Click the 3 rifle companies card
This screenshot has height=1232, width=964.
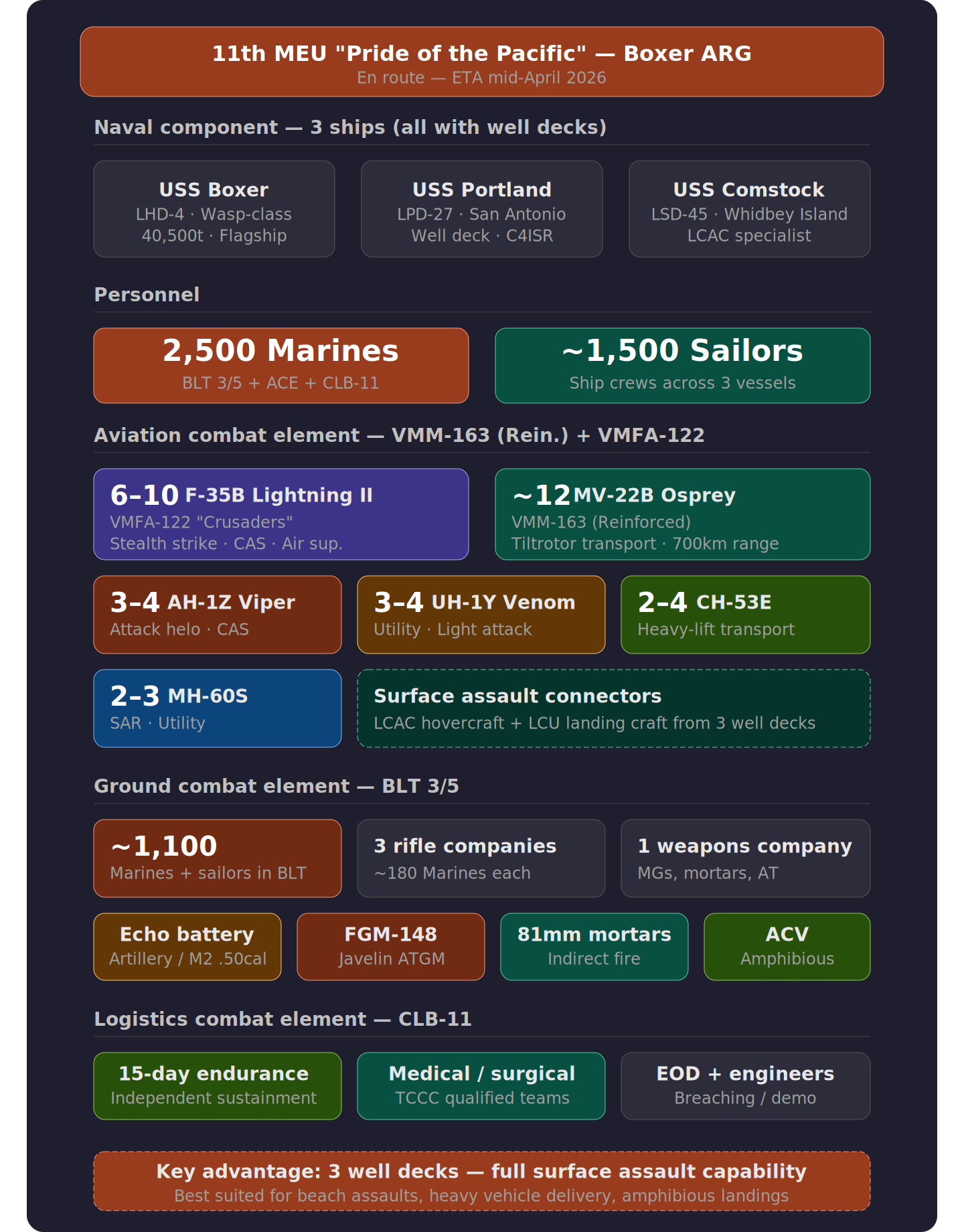point(481,858)
